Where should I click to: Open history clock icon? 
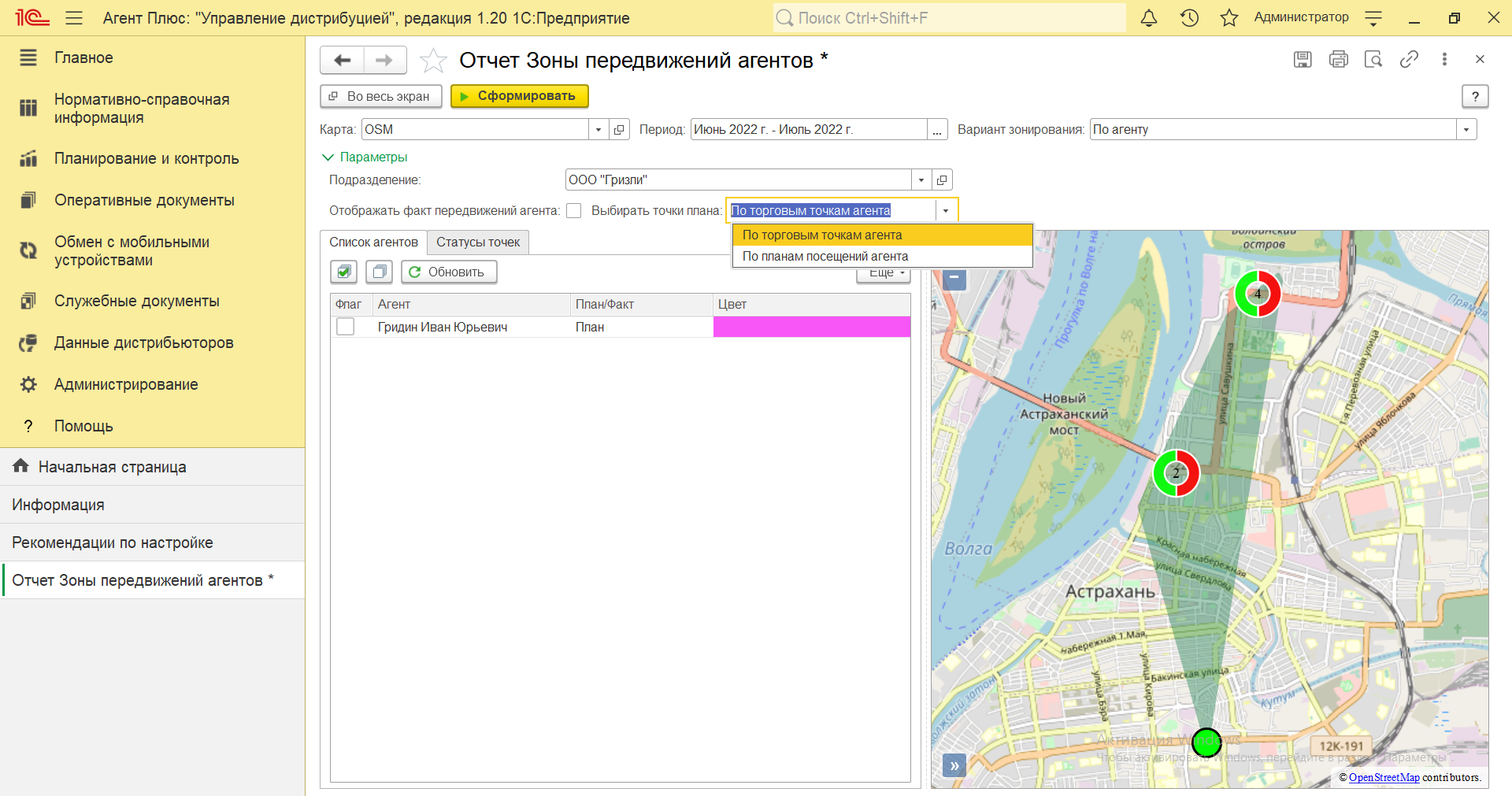[x=1189, y=17]
